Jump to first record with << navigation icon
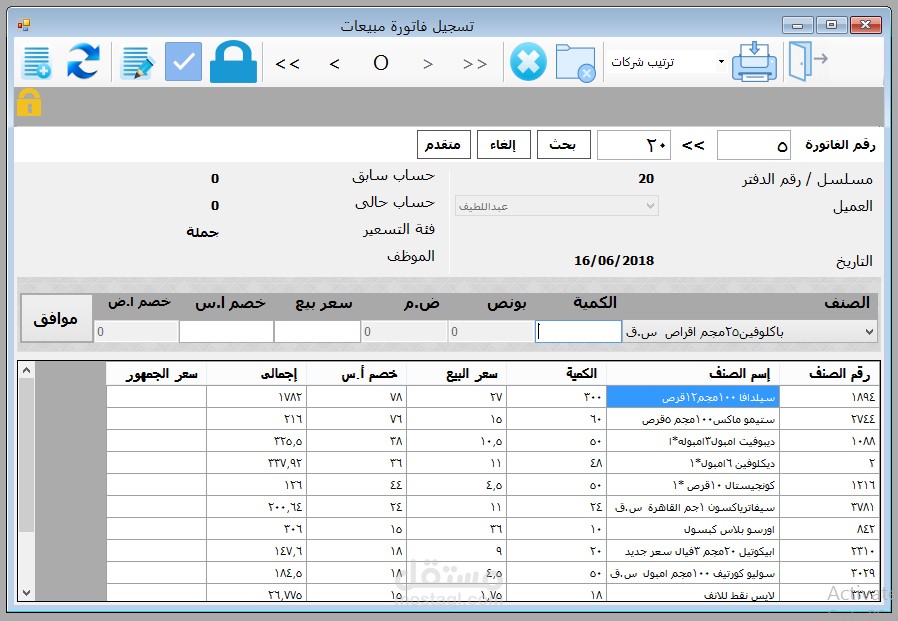This screenshot has width=898, height=621. 287,62
